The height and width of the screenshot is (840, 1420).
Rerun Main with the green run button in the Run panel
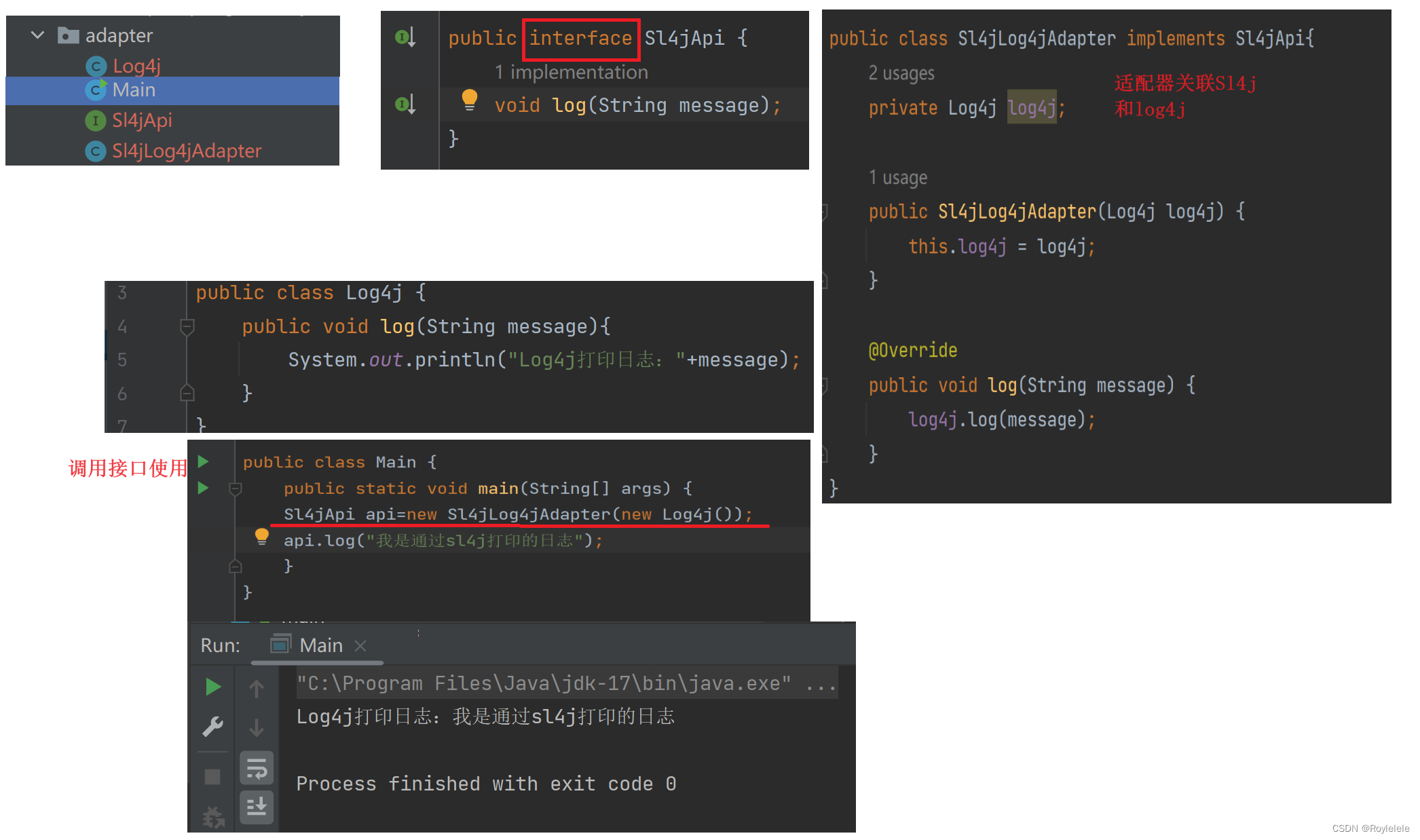[213, 687]
